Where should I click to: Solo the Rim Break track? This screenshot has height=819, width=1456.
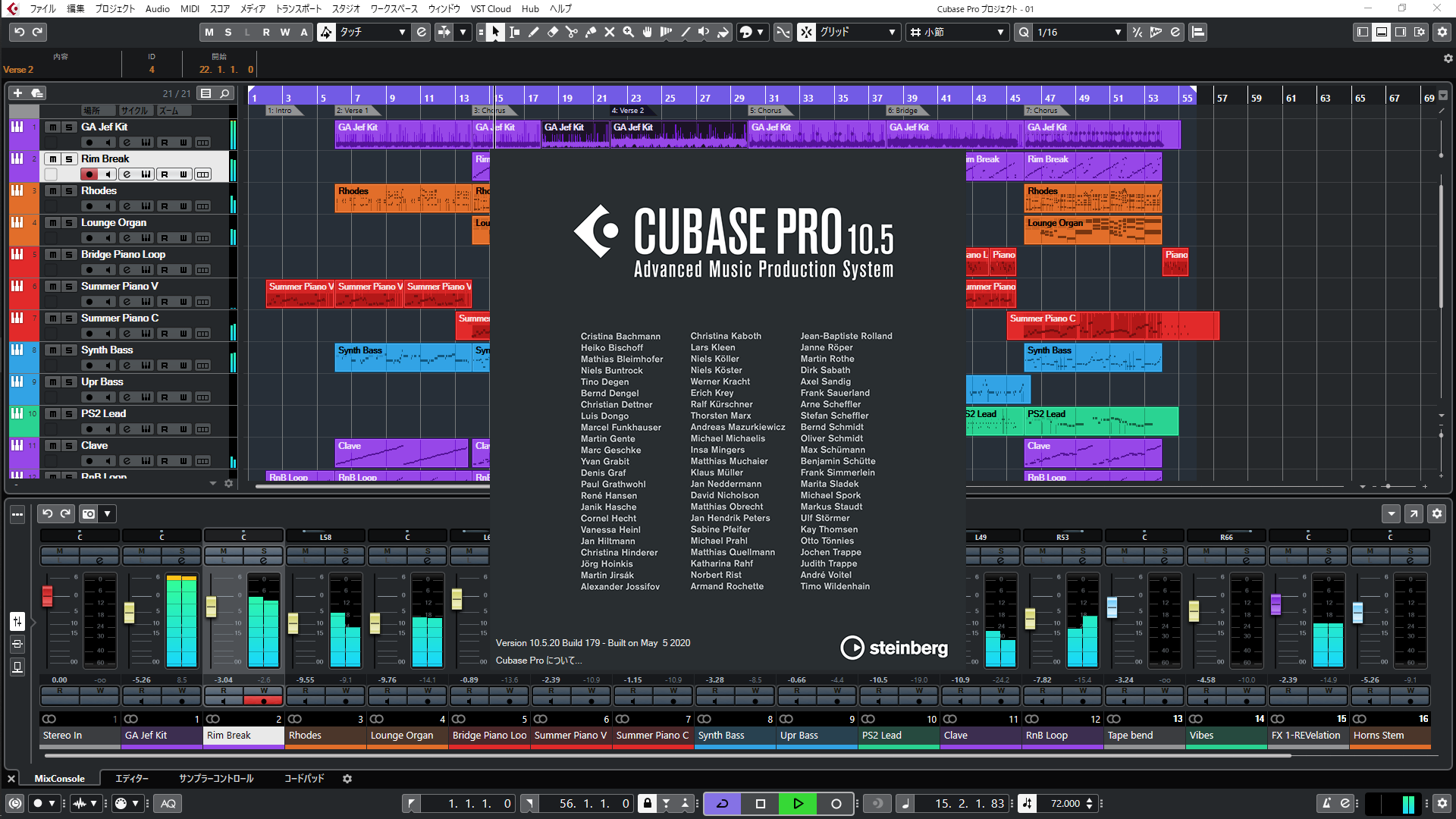(x=70, y=159)
